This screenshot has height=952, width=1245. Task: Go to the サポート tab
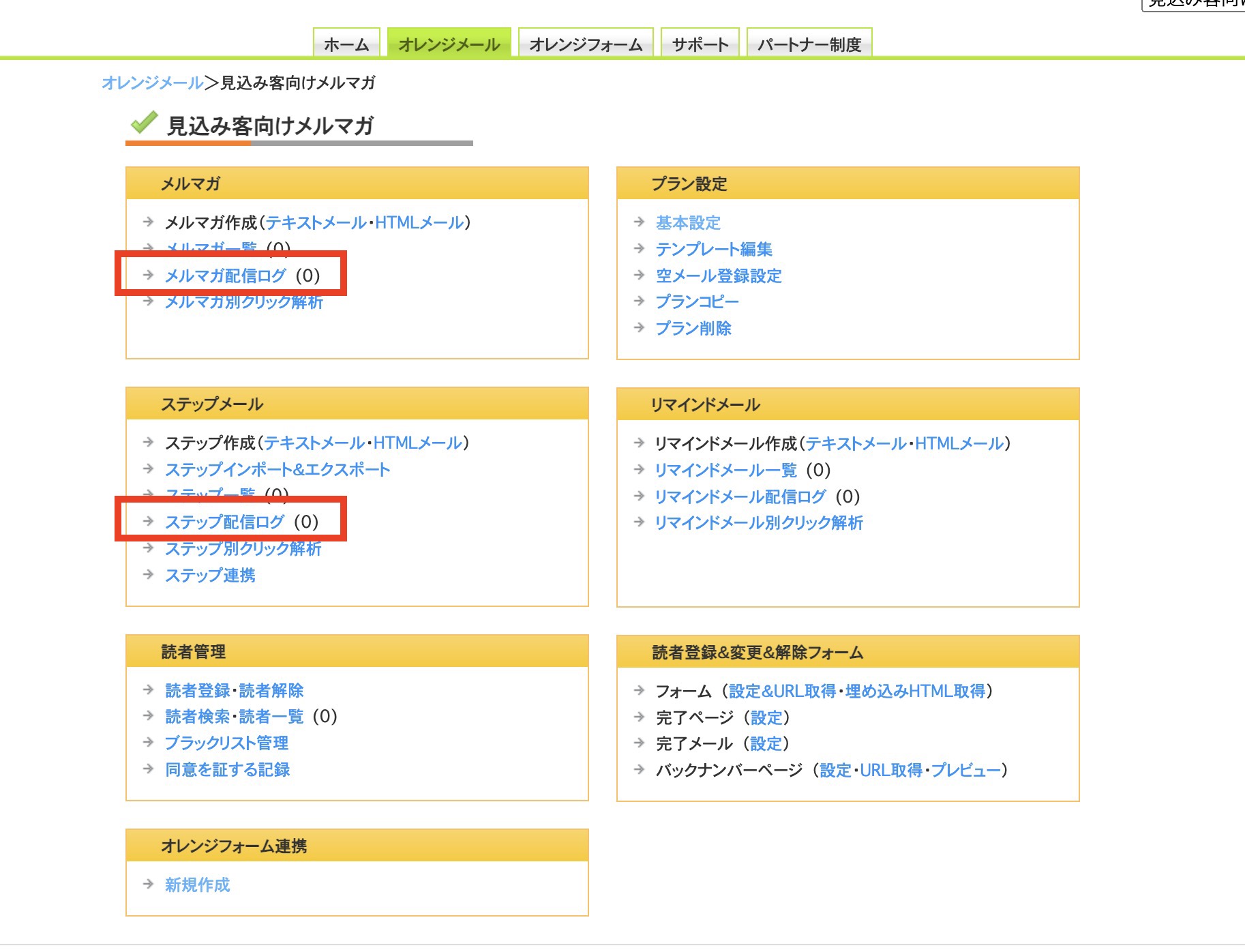coord(700,44)
